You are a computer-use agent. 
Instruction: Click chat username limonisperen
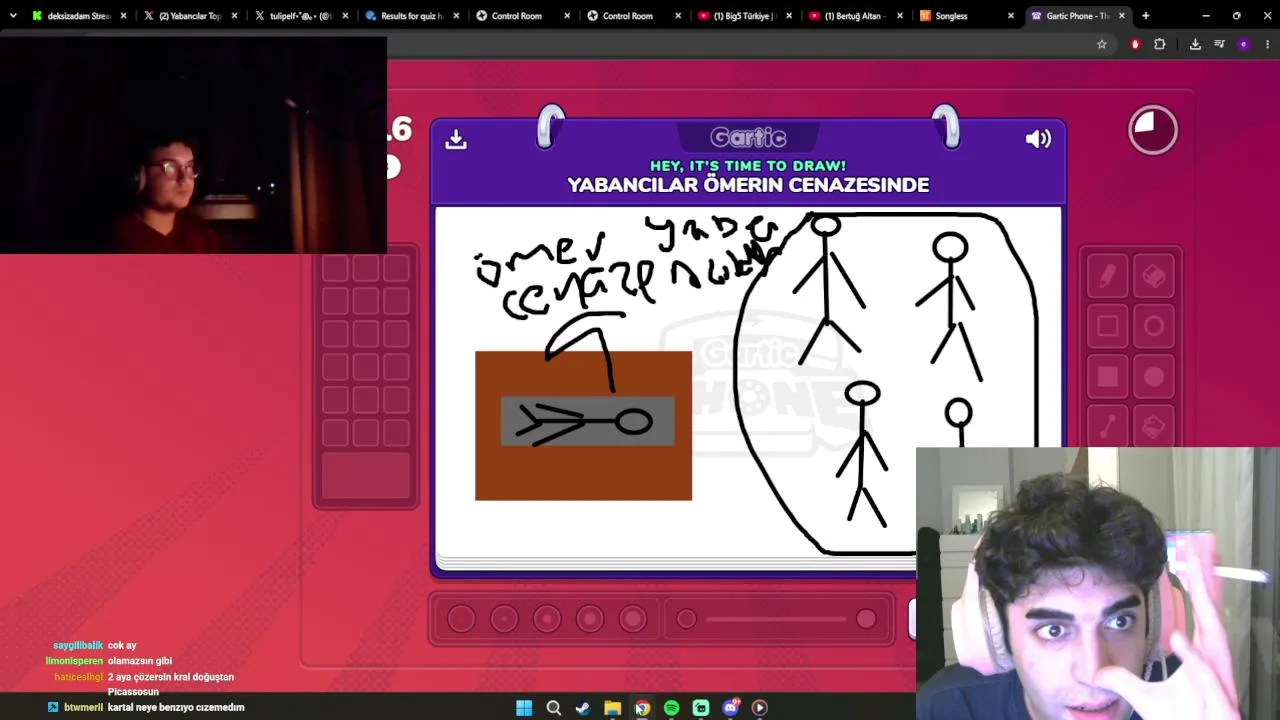(74, 661)
